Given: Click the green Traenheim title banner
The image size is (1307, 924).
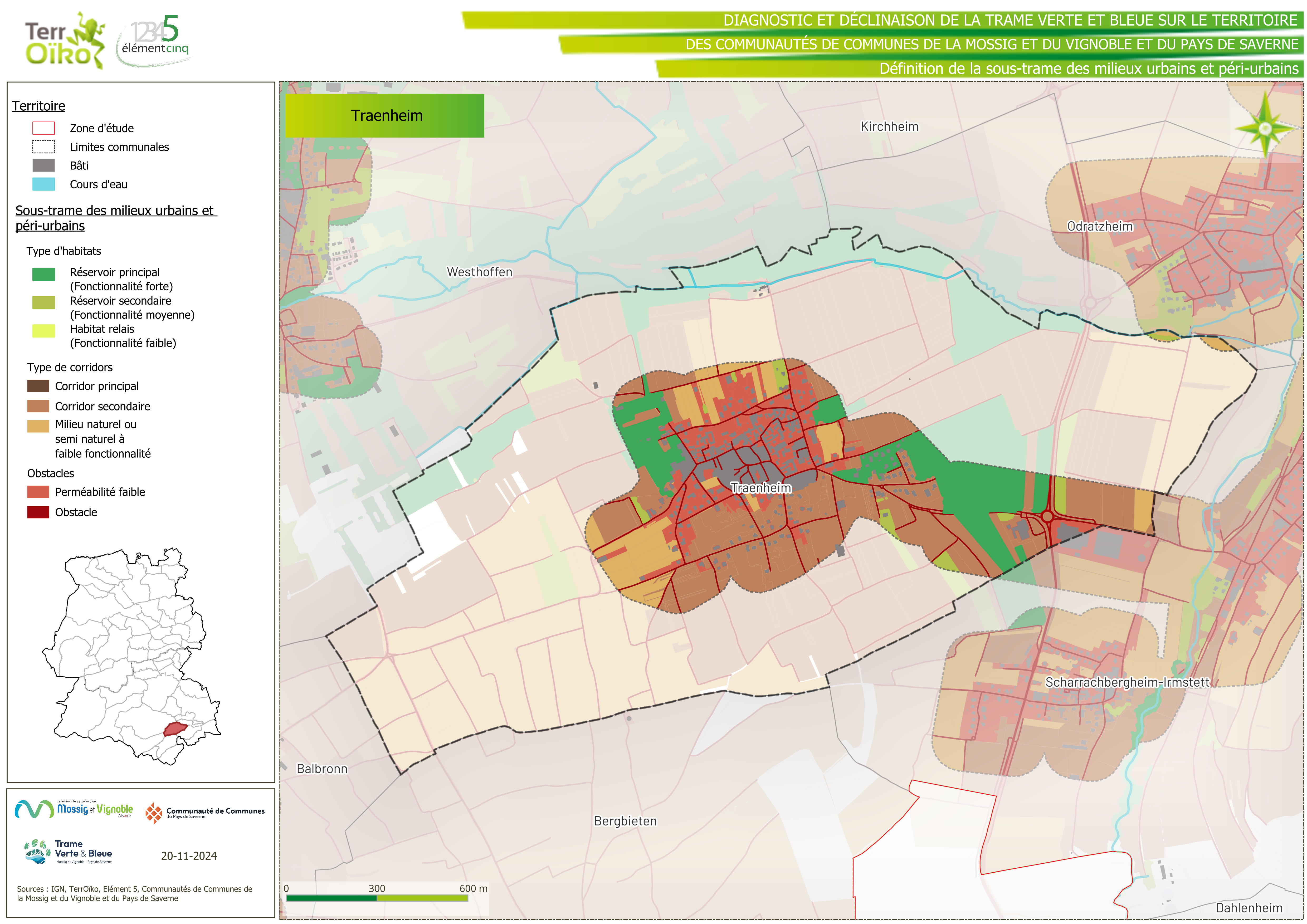Looking at the screenshot, I should pyautogui.click(x=385, y=116).
